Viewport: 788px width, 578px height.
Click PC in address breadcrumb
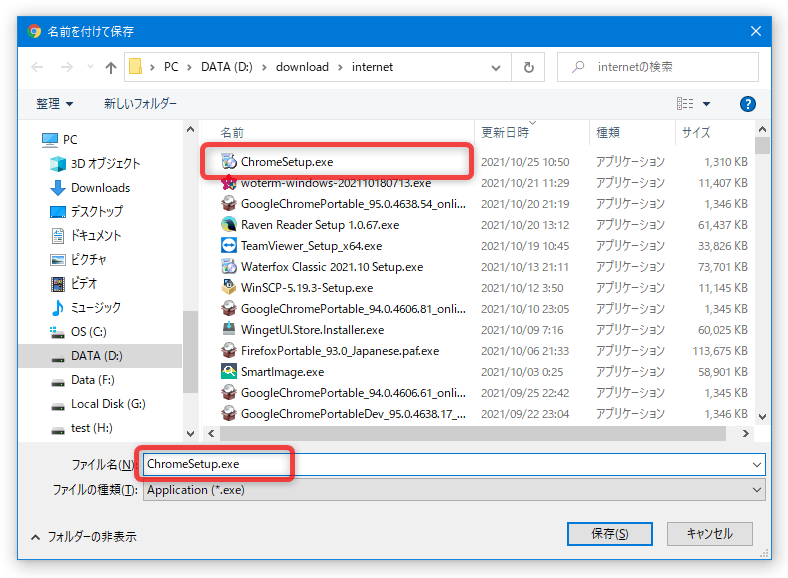pyautogui.click(x=171, y=67)
